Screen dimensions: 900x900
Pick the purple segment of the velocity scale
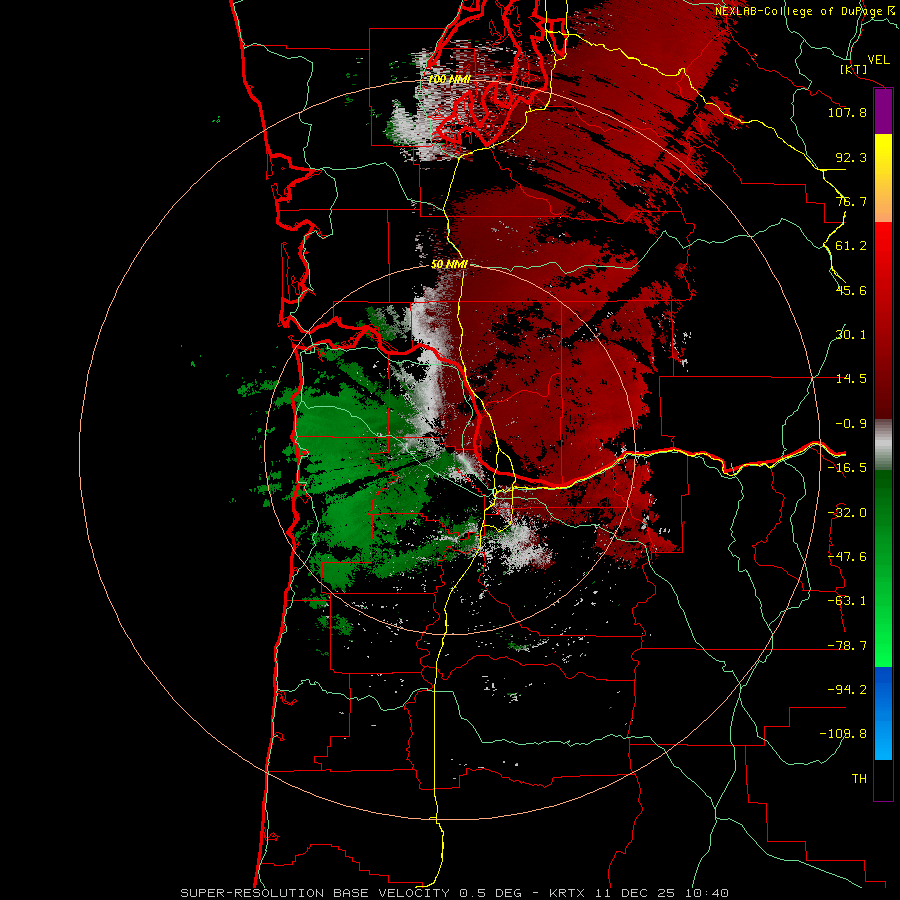[x=883, y=112]
